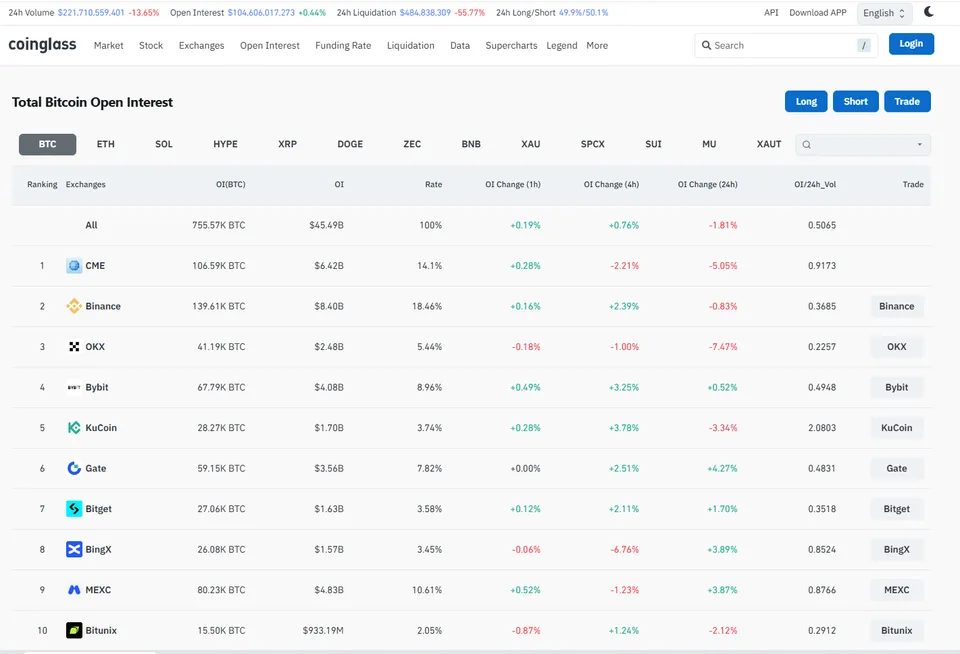This screenshot has width=960, height=654.
Task: Select the XRP coin tab
Action: pos(287,145)
